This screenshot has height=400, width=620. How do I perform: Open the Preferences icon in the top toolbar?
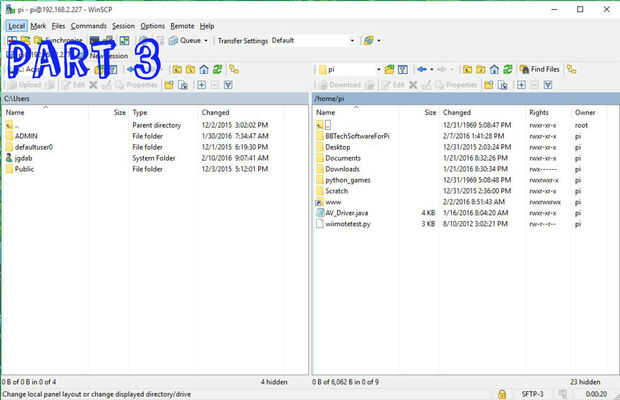coord(369,41)
